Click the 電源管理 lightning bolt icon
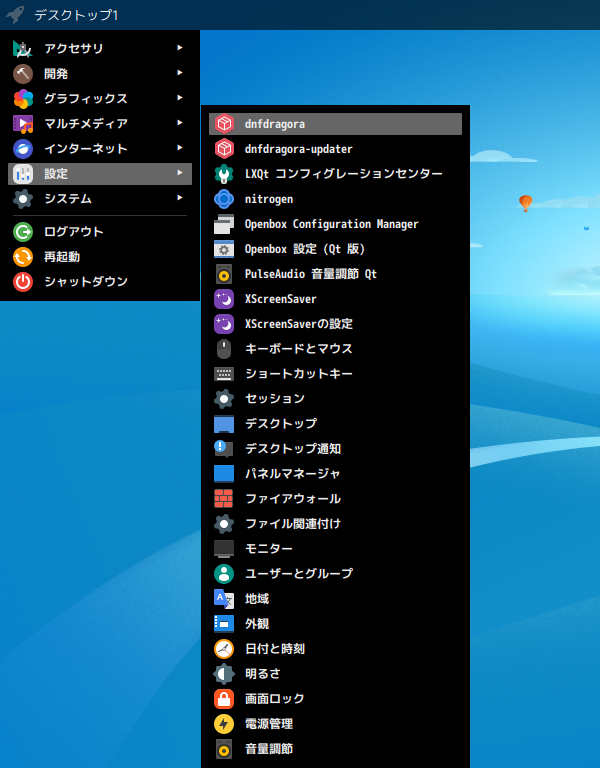The height and width of the screenshot is (768, 600). coord(224,724)
